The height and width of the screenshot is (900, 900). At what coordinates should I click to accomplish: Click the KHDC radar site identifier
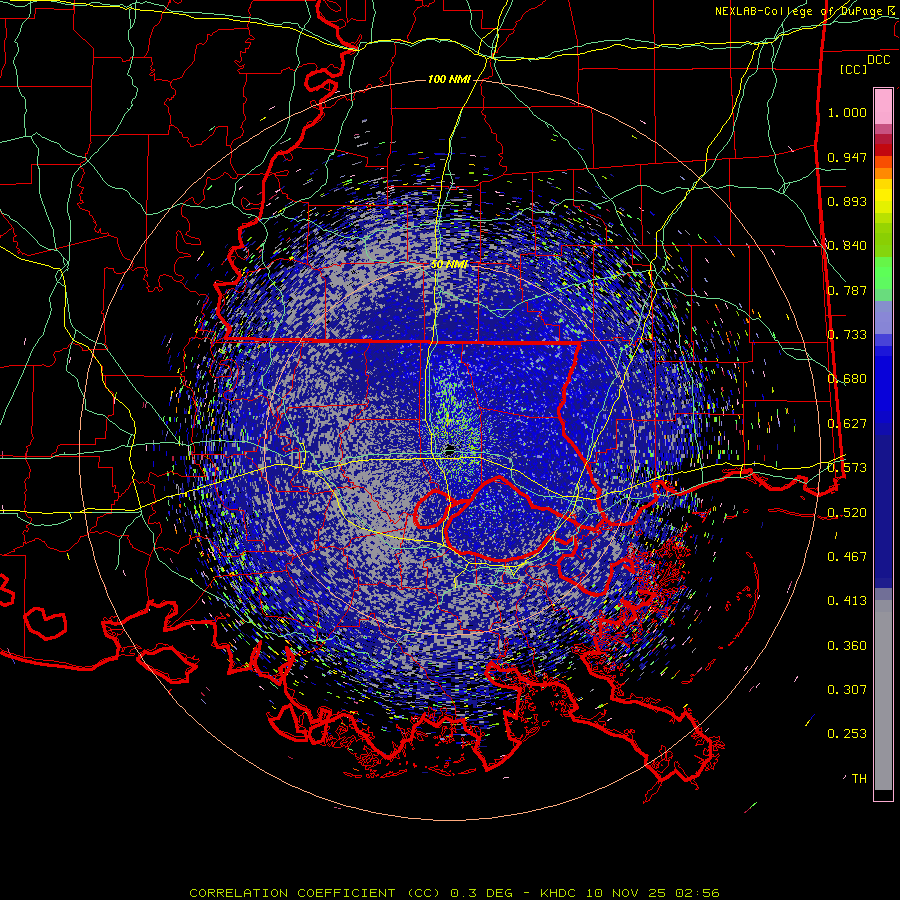560,893
